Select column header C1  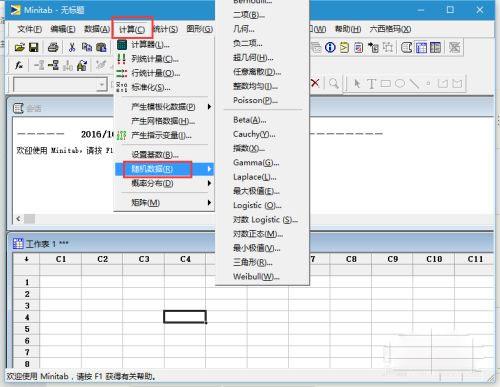[61, 259]
